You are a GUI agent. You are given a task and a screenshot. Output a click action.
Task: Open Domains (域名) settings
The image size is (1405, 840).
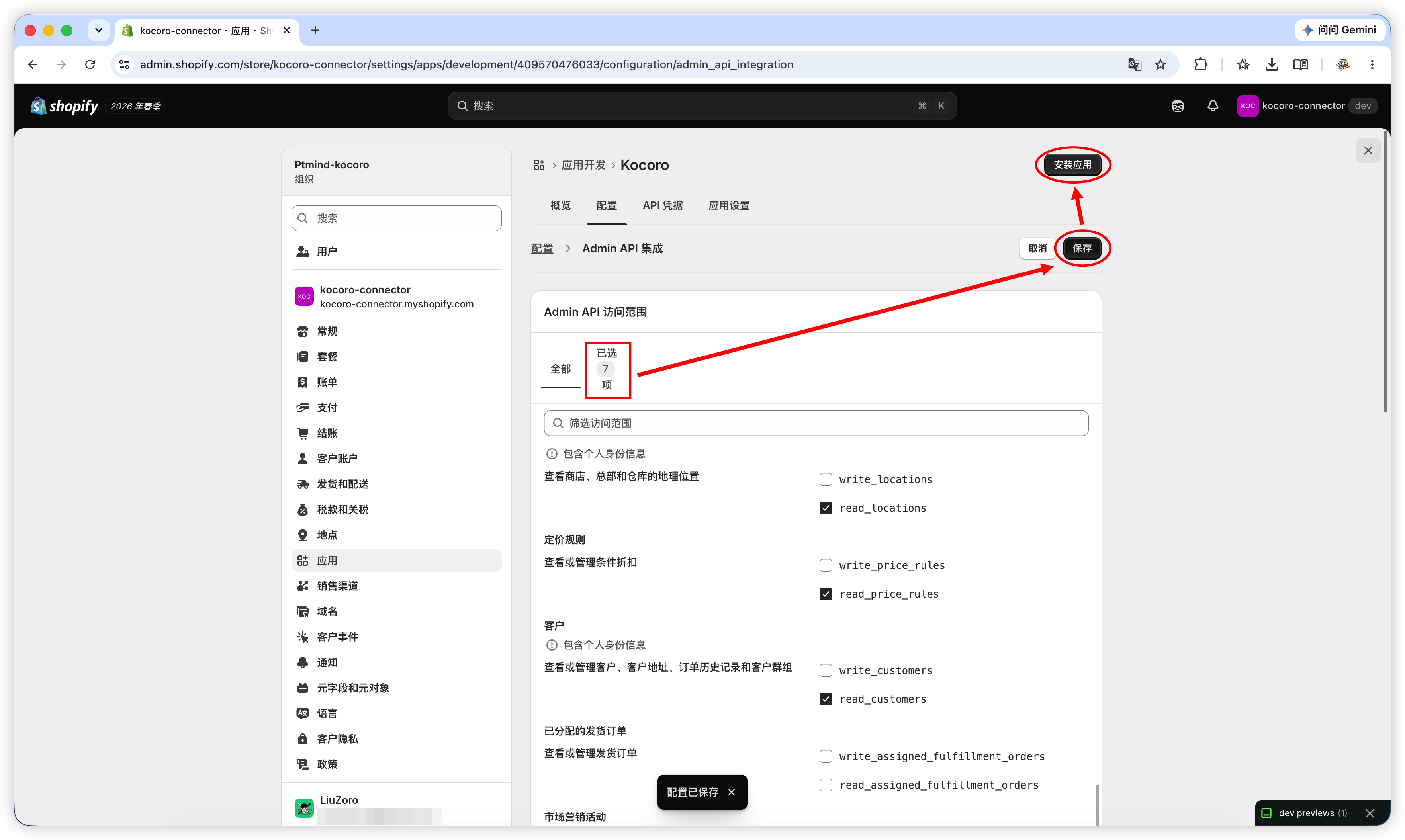coord(396,611)
